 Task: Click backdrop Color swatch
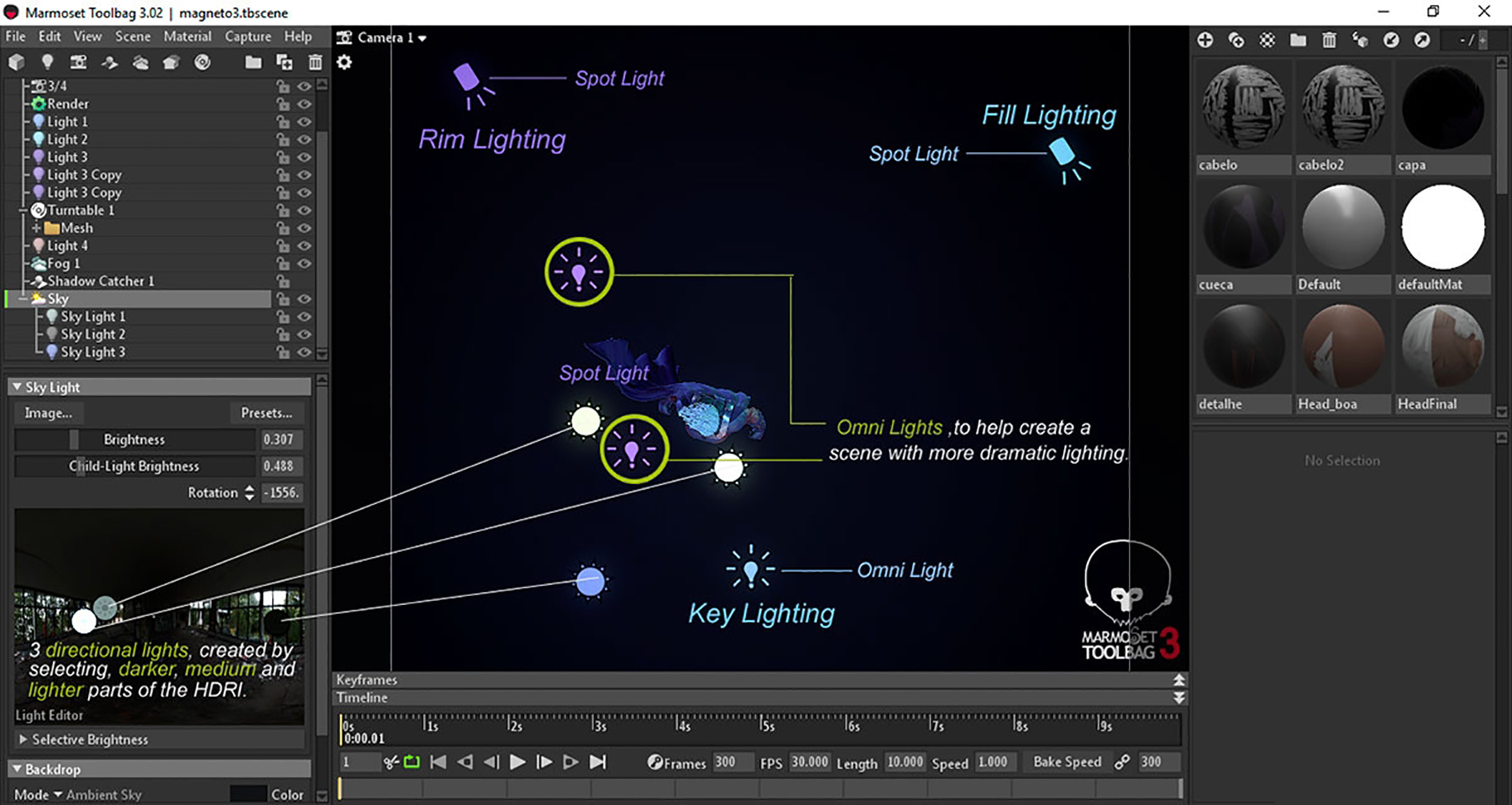click(x=247, y=795)
